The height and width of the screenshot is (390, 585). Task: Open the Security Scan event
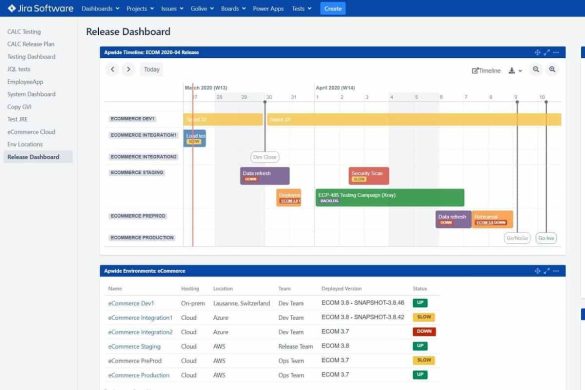click(369, 176)
